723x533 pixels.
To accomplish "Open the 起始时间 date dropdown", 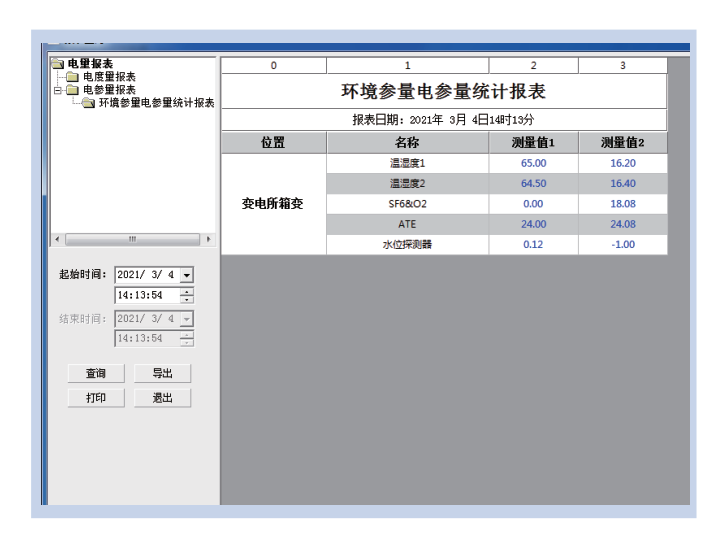I will click(x=187, y=275).
